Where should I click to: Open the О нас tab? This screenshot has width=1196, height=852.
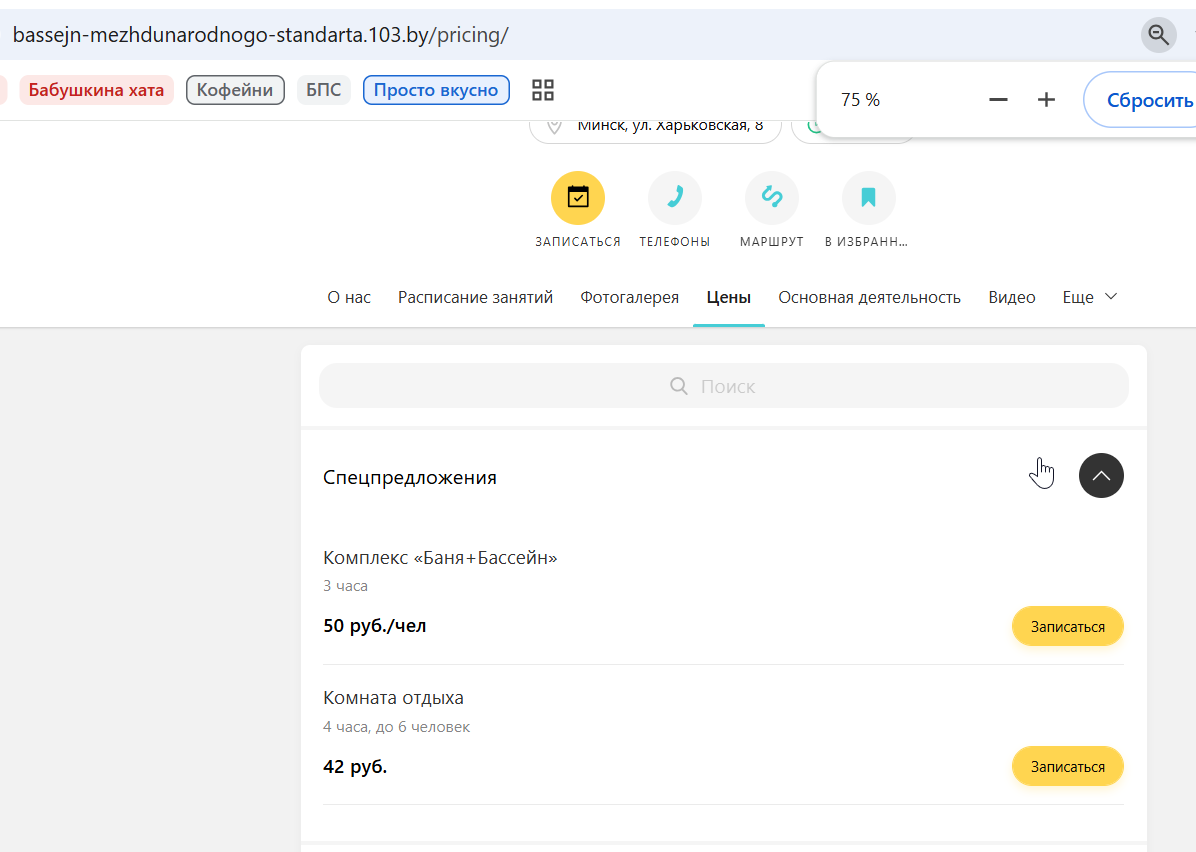pos(349,297)
